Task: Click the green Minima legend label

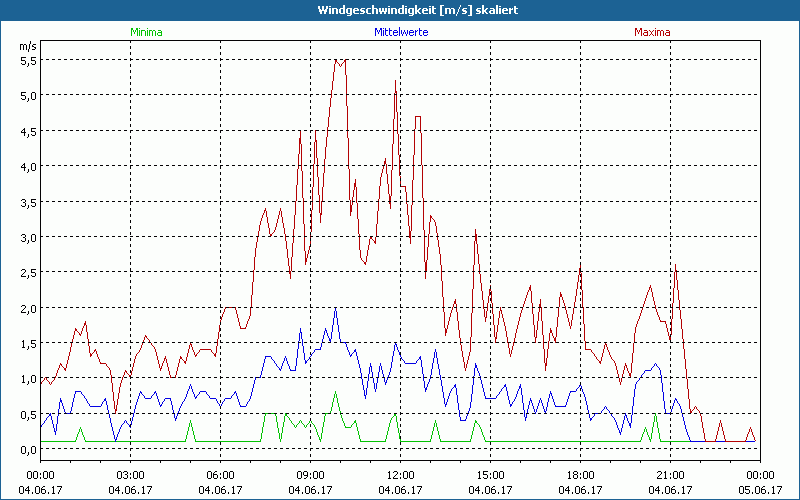Action: (145, 32)
